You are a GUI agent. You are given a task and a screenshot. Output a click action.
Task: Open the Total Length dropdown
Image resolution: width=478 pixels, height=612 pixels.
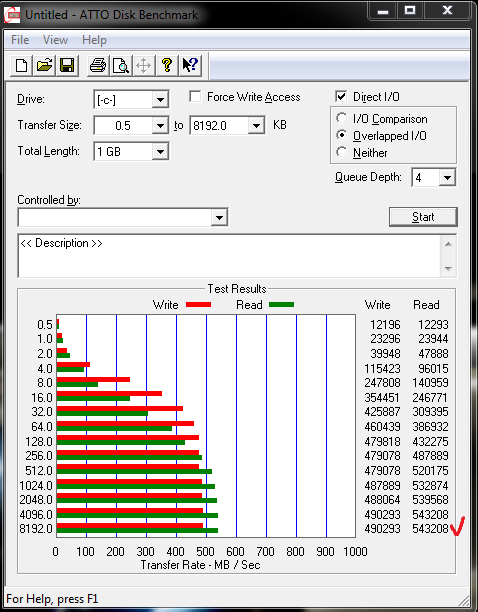tap(160, 151)
